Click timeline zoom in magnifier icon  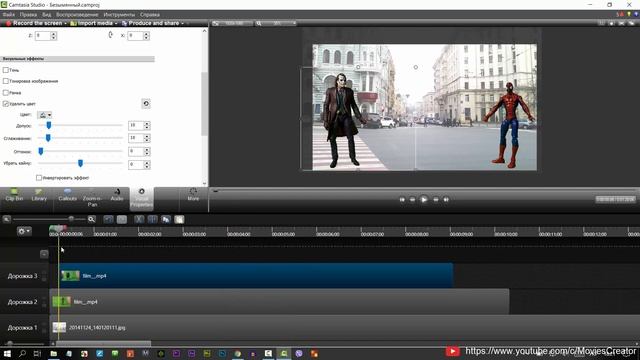pyautogui.click(x=91, y=219)
